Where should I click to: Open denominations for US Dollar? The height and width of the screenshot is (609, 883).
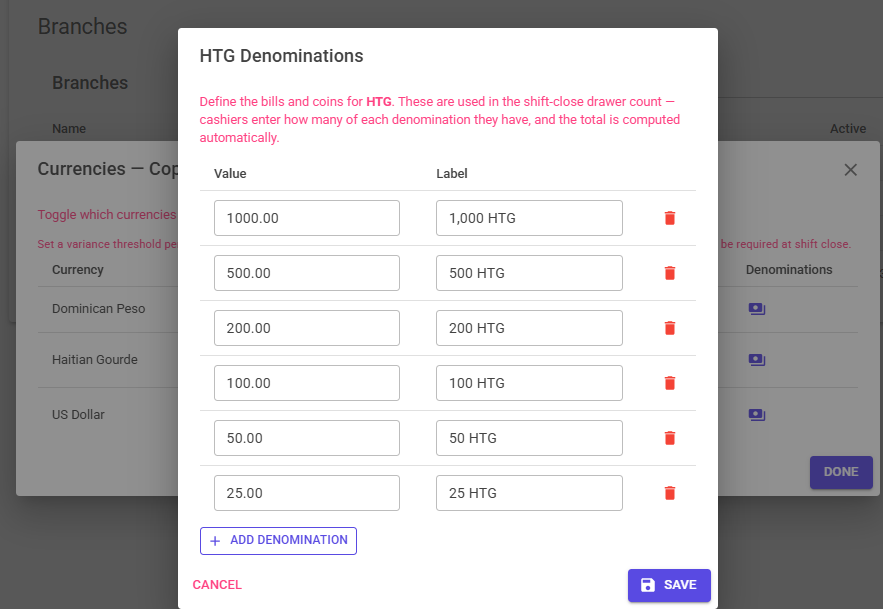coord(757,415)
